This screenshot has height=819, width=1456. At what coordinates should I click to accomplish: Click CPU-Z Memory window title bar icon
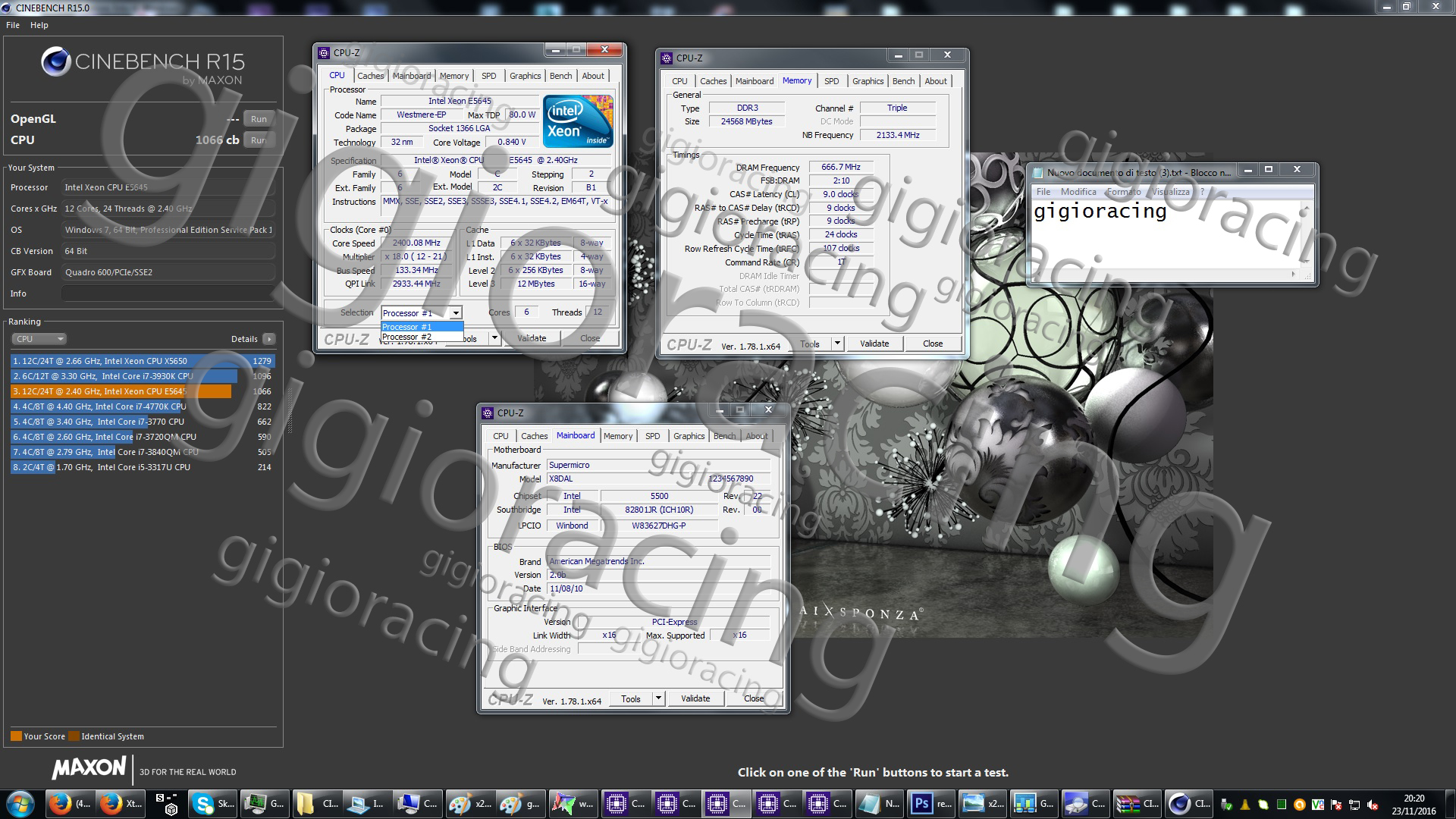pyautogui.click(x=667, y=58)
